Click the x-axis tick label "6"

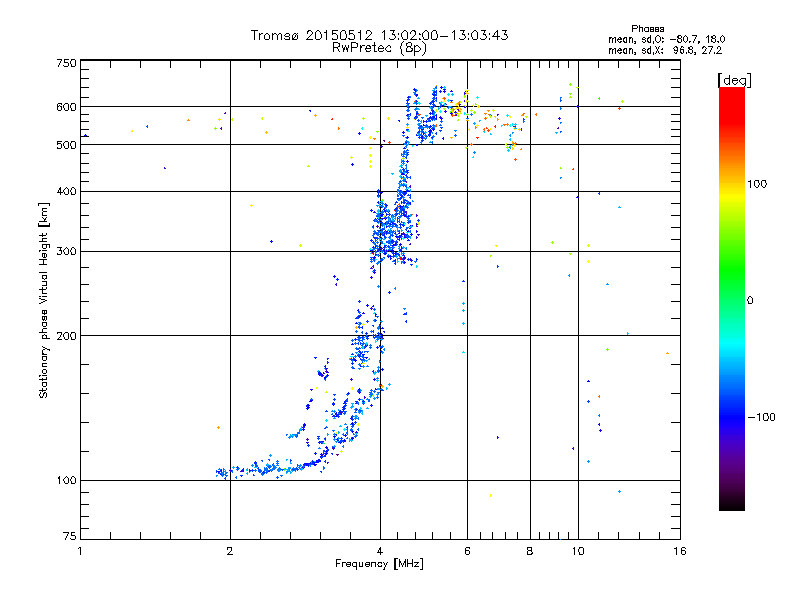coord(467,551)
